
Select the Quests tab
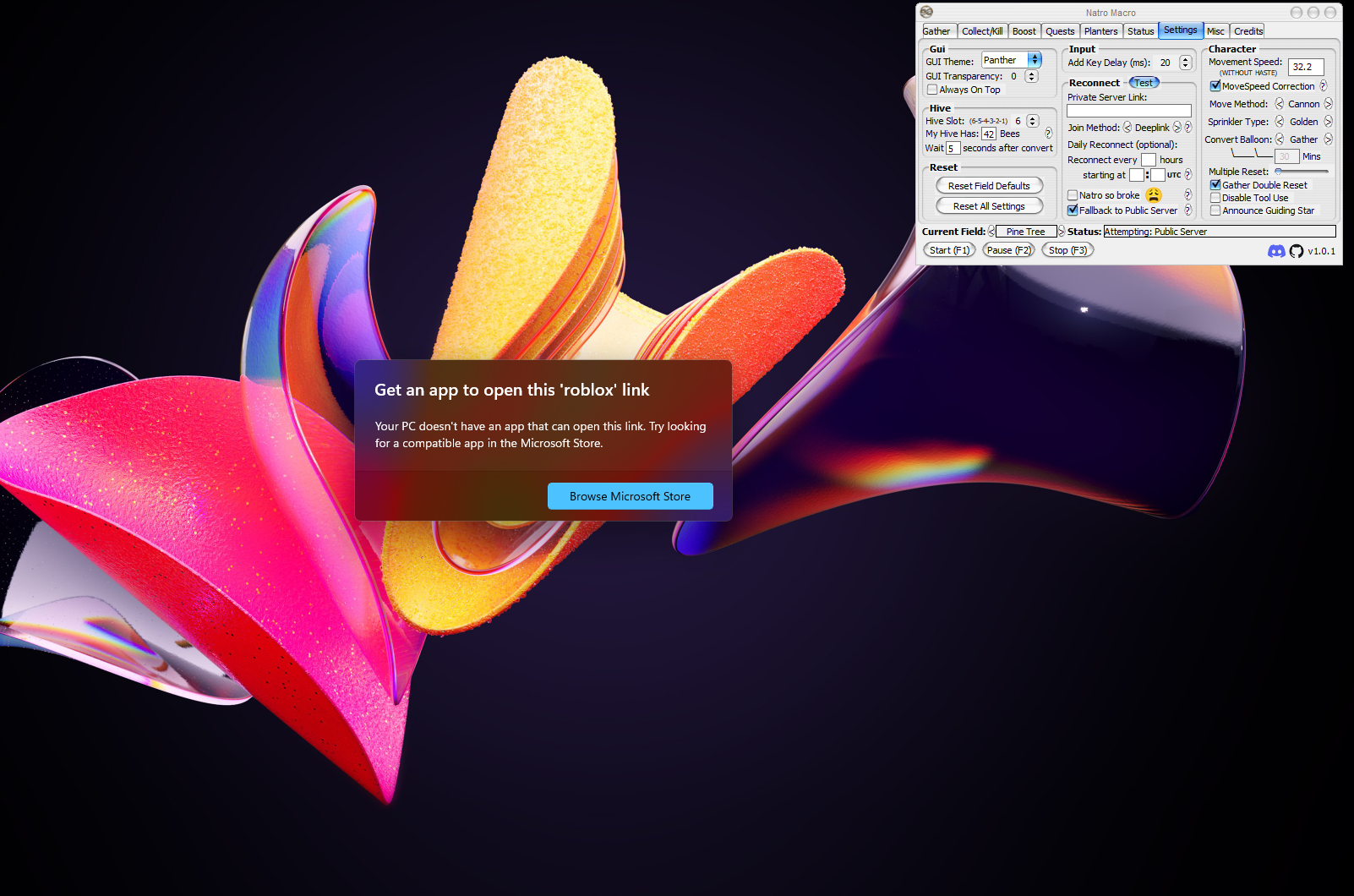[x=1060, y=31]
